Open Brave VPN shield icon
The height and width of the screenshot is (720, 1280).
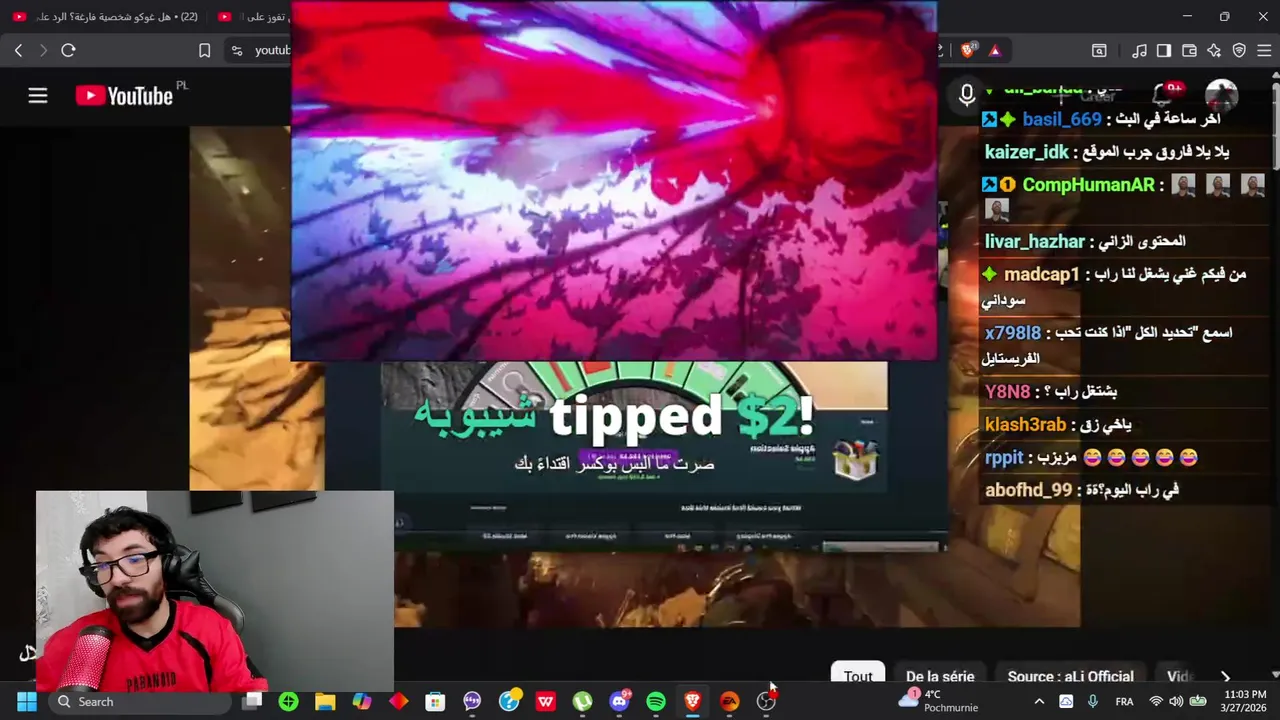coord(1239,50)
